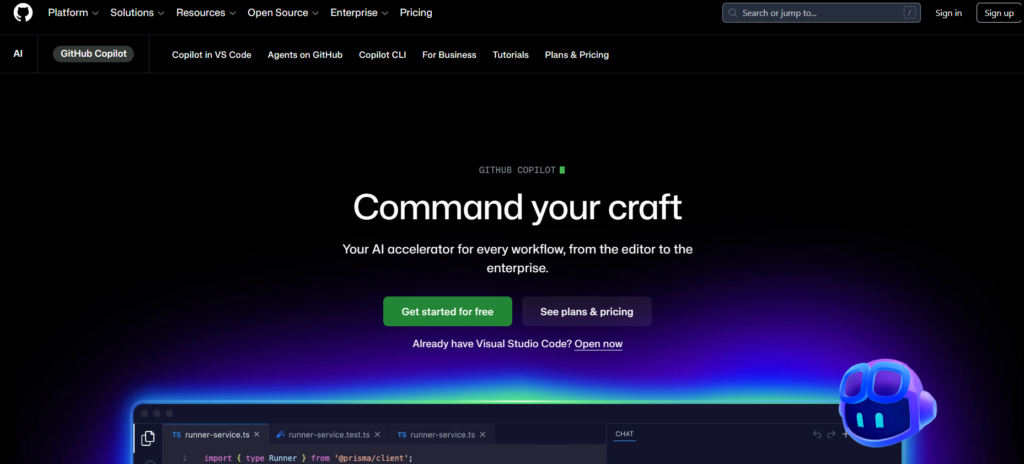
Task: Open the Agents on GitHub page
Action: point(305,55)
